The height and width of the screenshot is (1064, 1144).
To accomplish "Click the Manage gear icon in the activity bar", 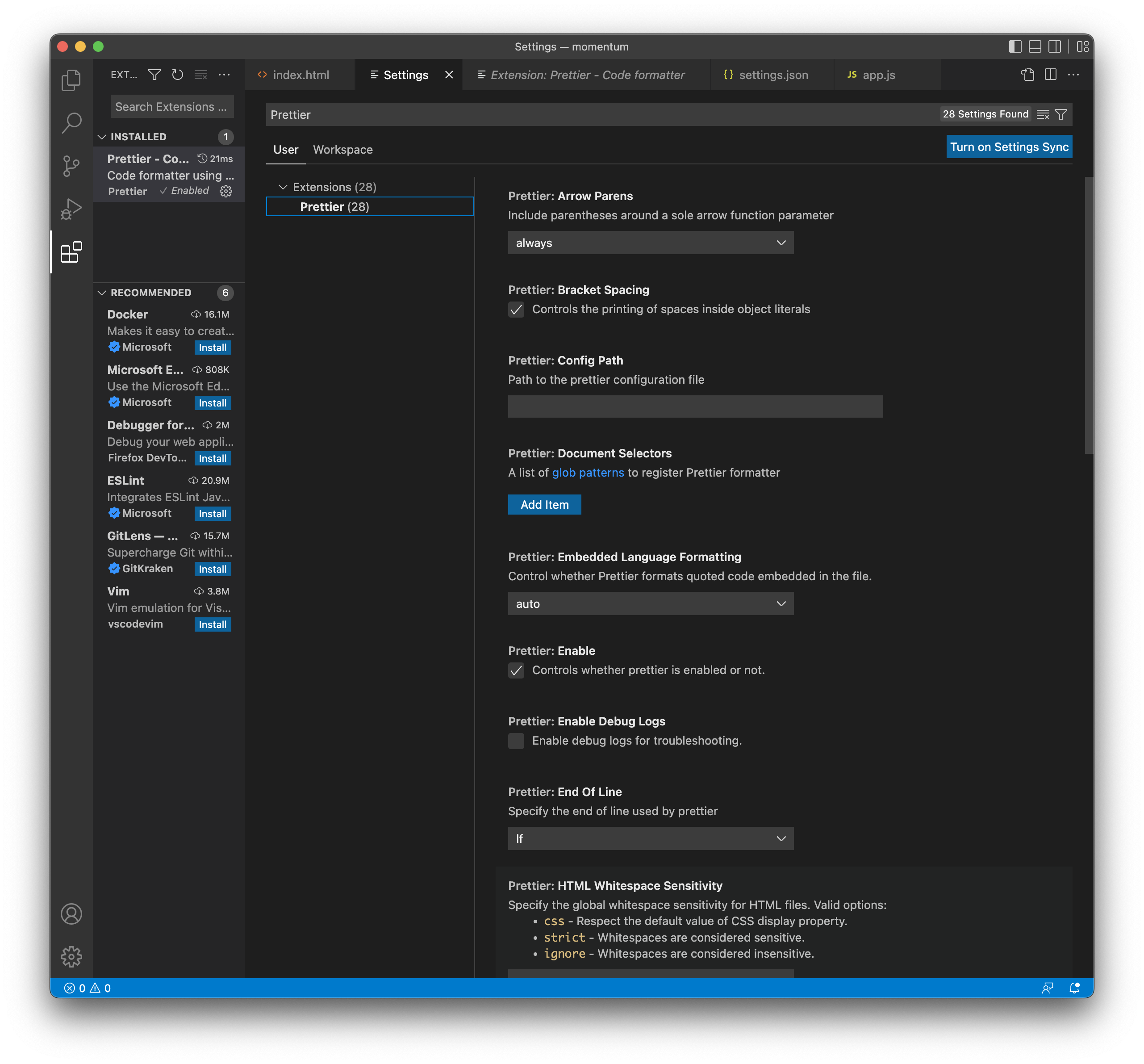I will 71,956.
